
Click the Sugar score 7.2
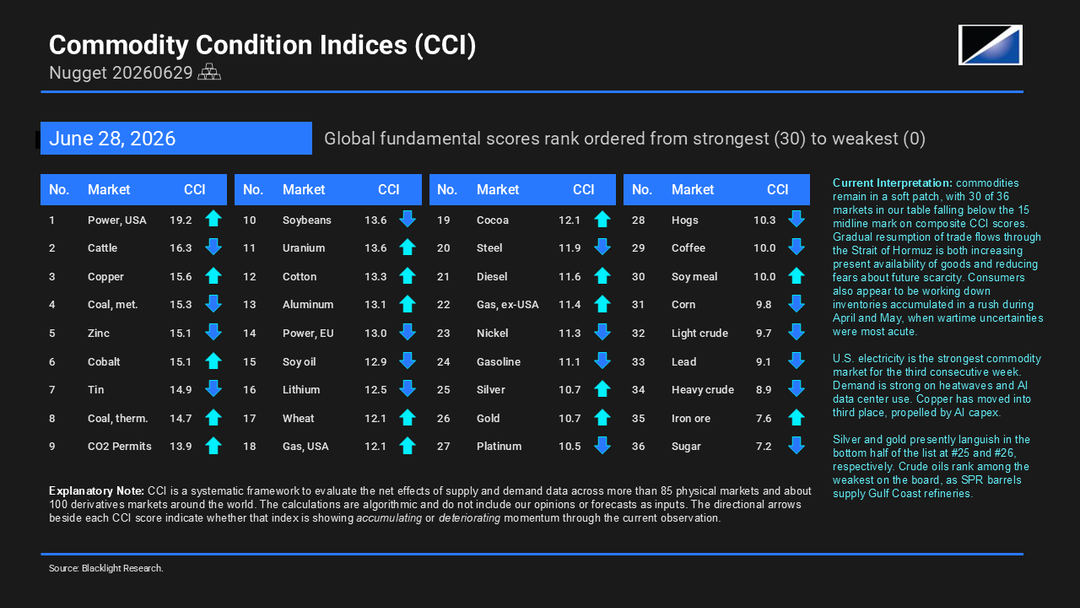(763, 446)
